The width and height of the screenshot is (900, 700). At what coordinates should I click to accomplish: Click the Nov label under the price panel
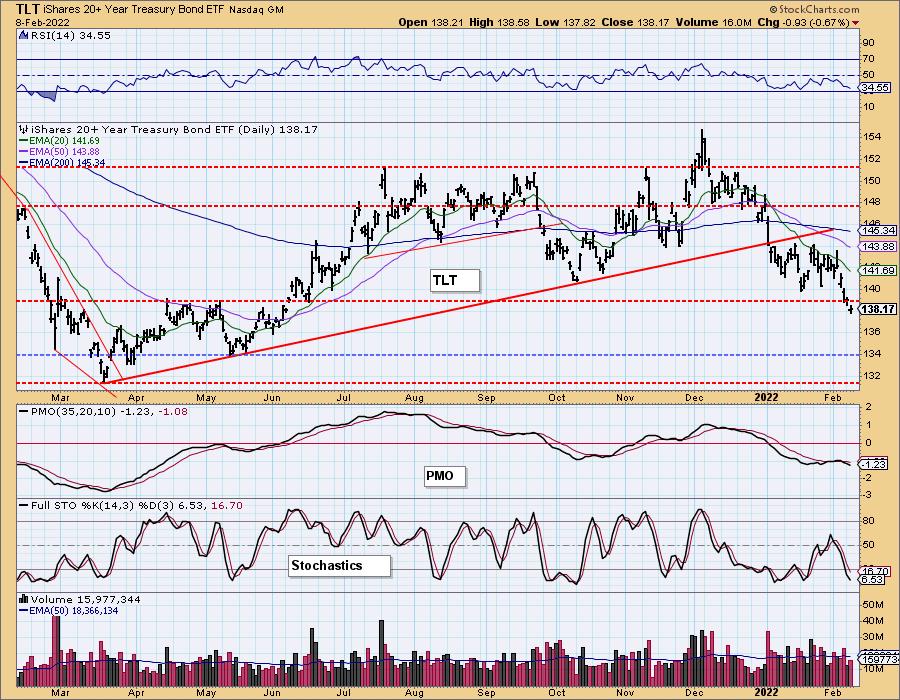pos(625,398)
